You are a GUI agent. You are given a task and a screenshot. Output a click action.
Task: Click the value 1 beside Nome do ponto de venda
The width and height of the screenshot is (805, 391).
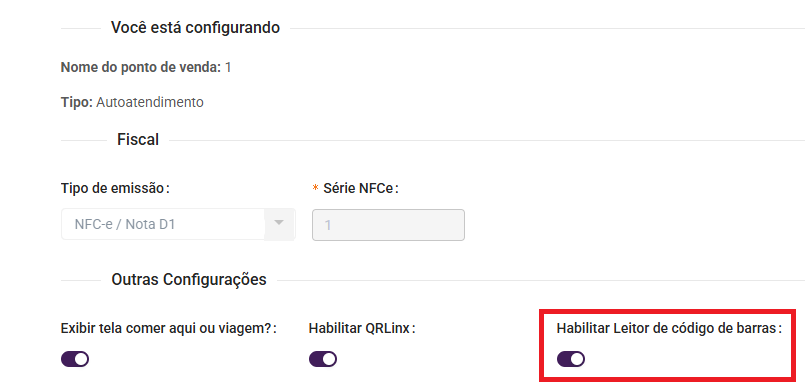228,67
